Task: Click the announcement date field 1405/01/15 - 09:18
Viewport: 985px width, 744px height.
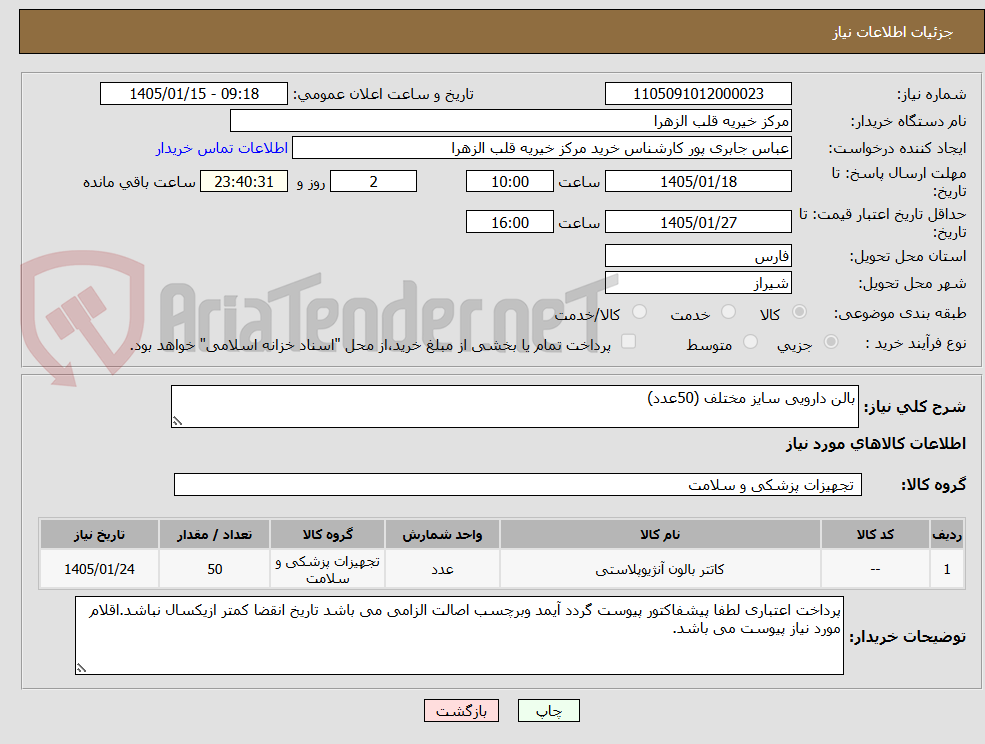Action: coord(193,94)
